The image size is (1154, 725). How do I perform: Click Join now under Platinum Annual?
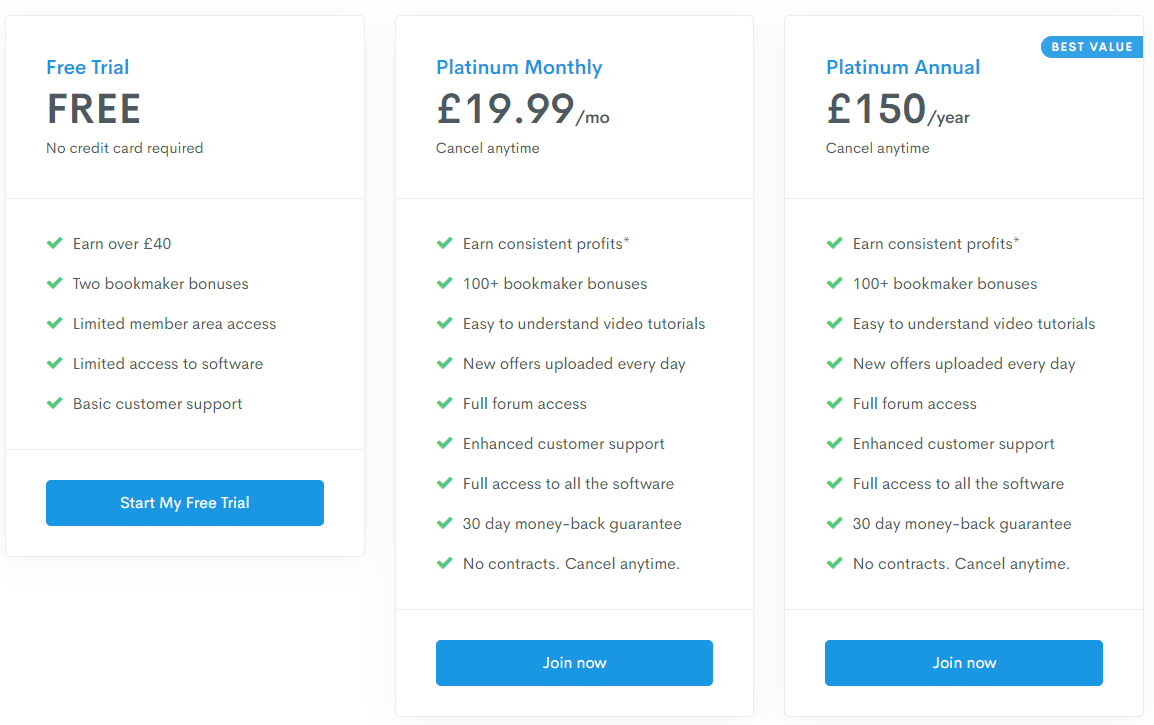pyautogui.click(x=963, y=662)
